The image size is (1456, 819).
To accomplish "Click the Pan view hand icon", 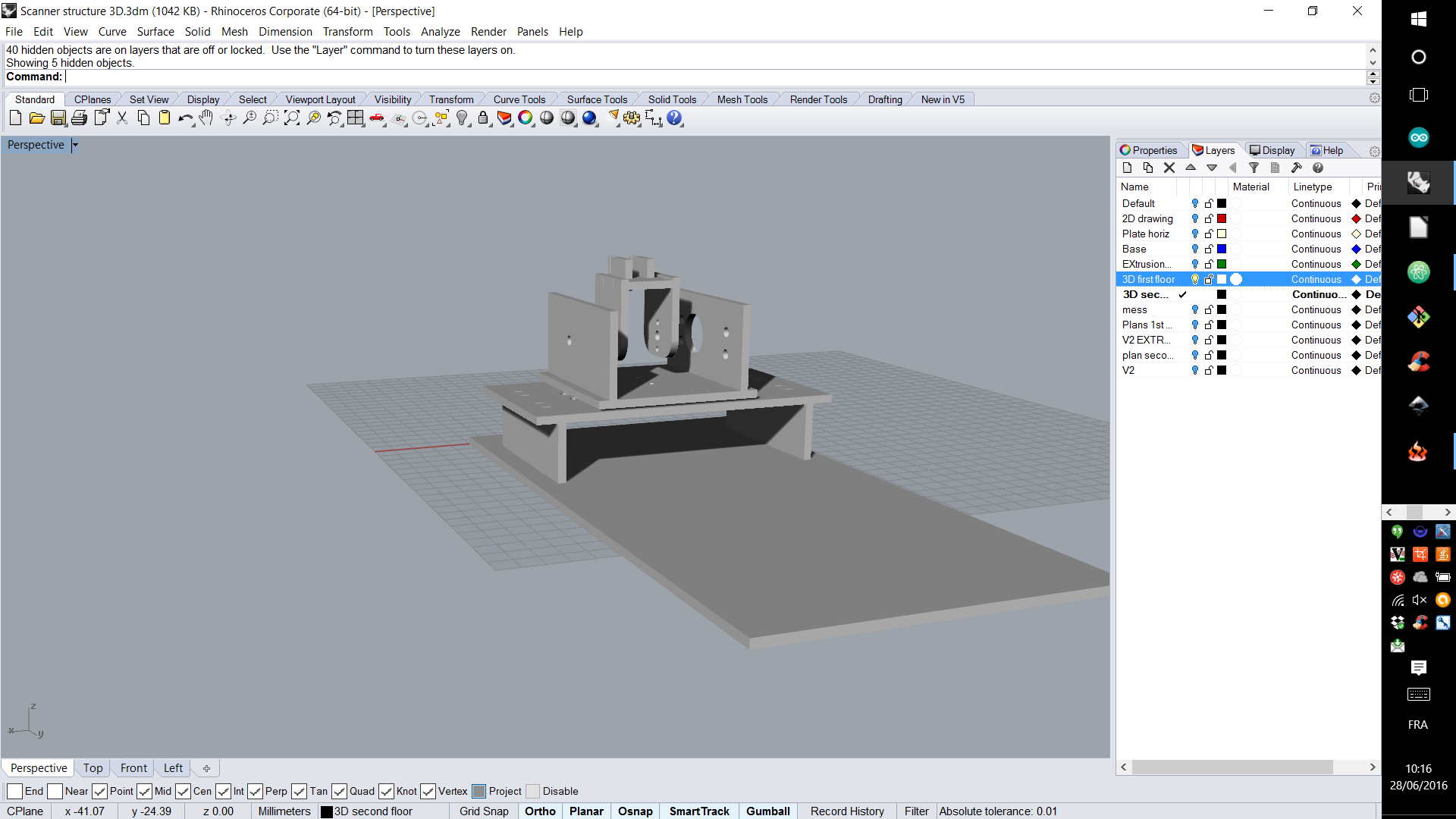I will point(206,118).
